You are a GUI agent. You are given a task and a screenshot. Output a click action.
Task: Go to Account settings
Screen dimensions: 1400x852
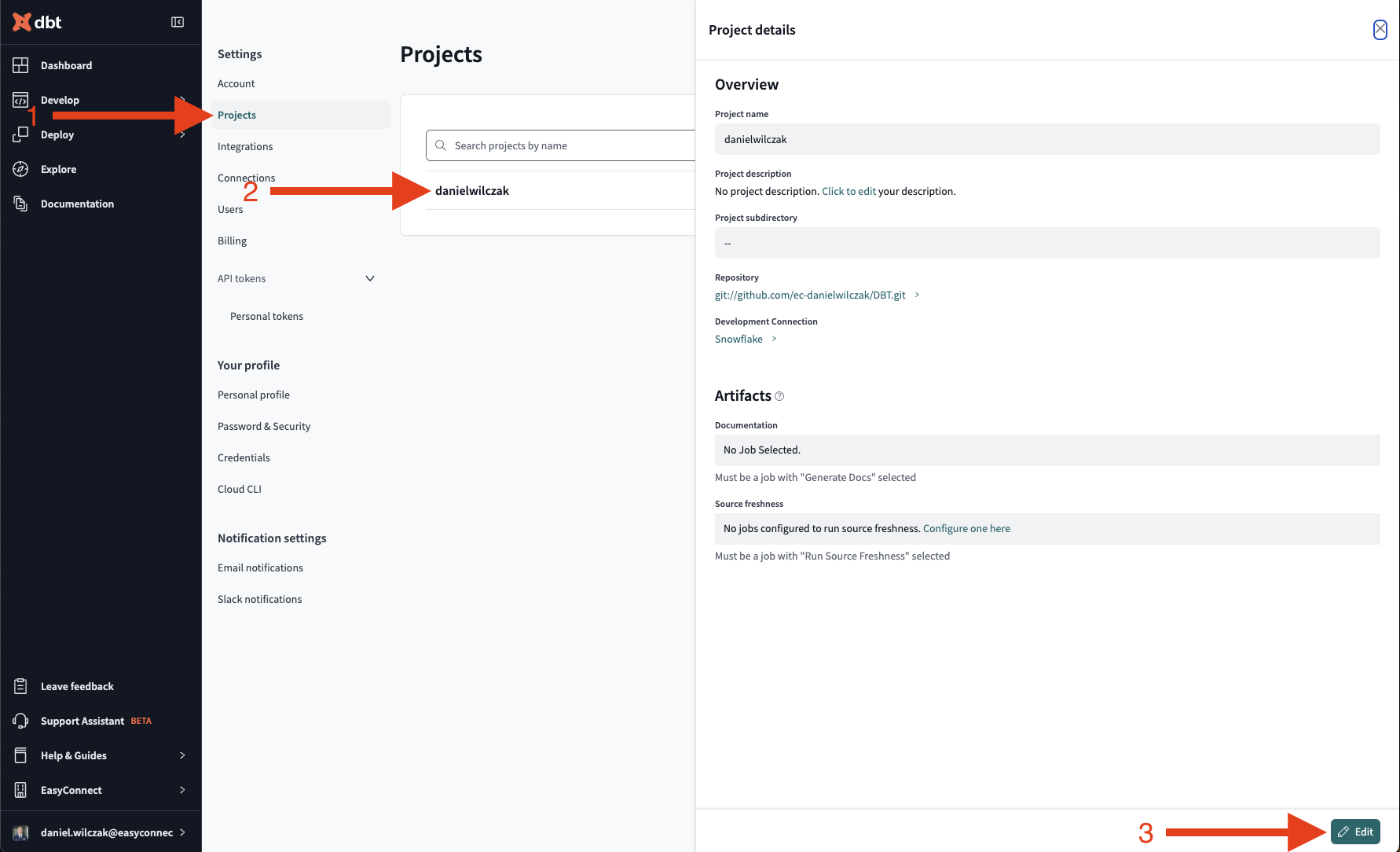pos(236,83)
